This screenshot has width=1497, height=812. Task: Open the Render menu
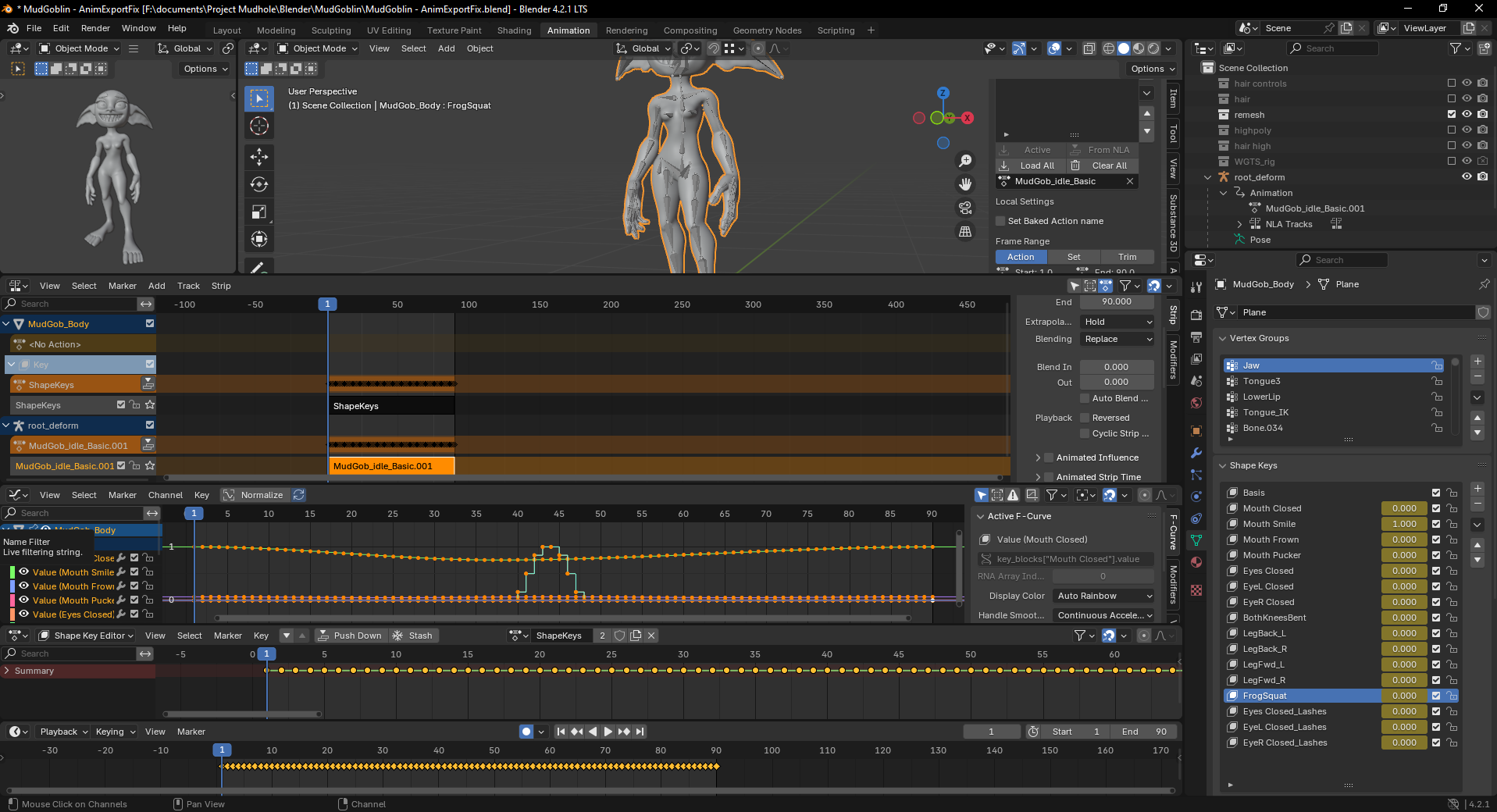click(x=95, y=28)
